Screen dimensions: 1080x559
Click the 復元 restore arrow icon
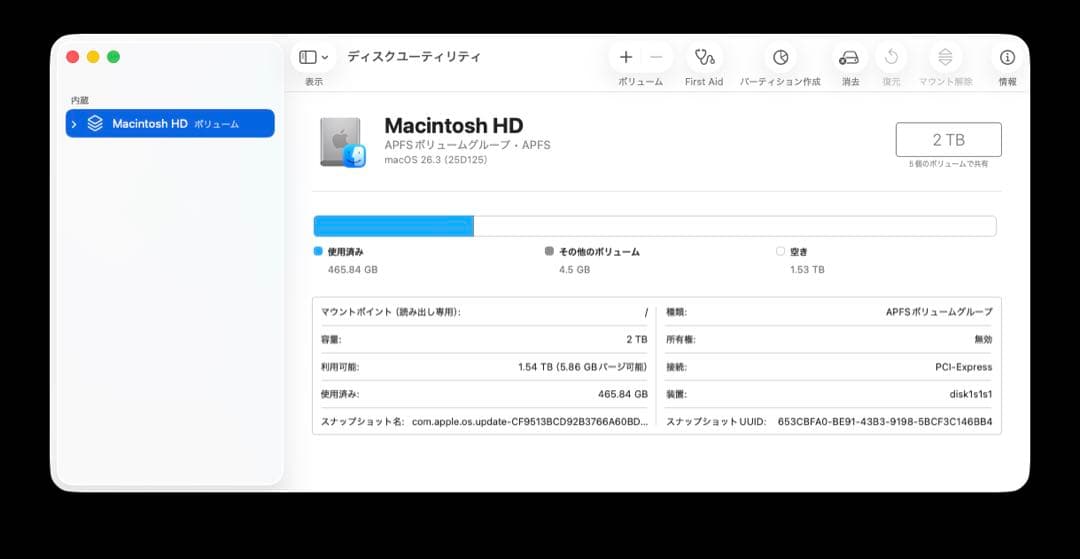pyautogui.click(x=891, y=57)
